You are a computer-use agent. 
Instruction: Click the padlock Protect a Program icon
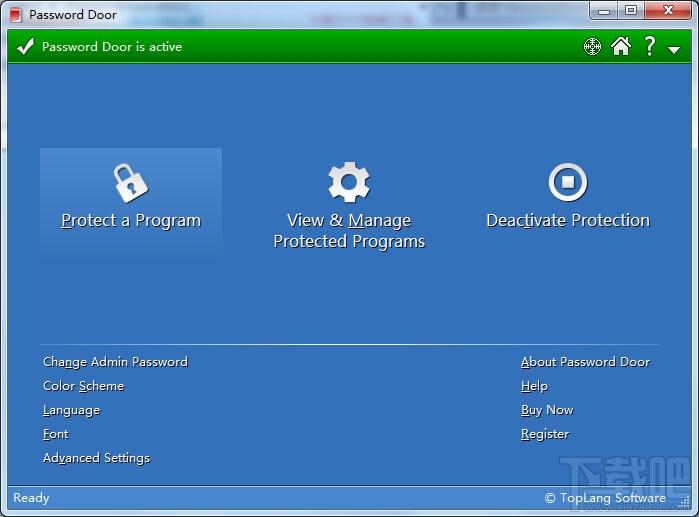click(131, 183)
